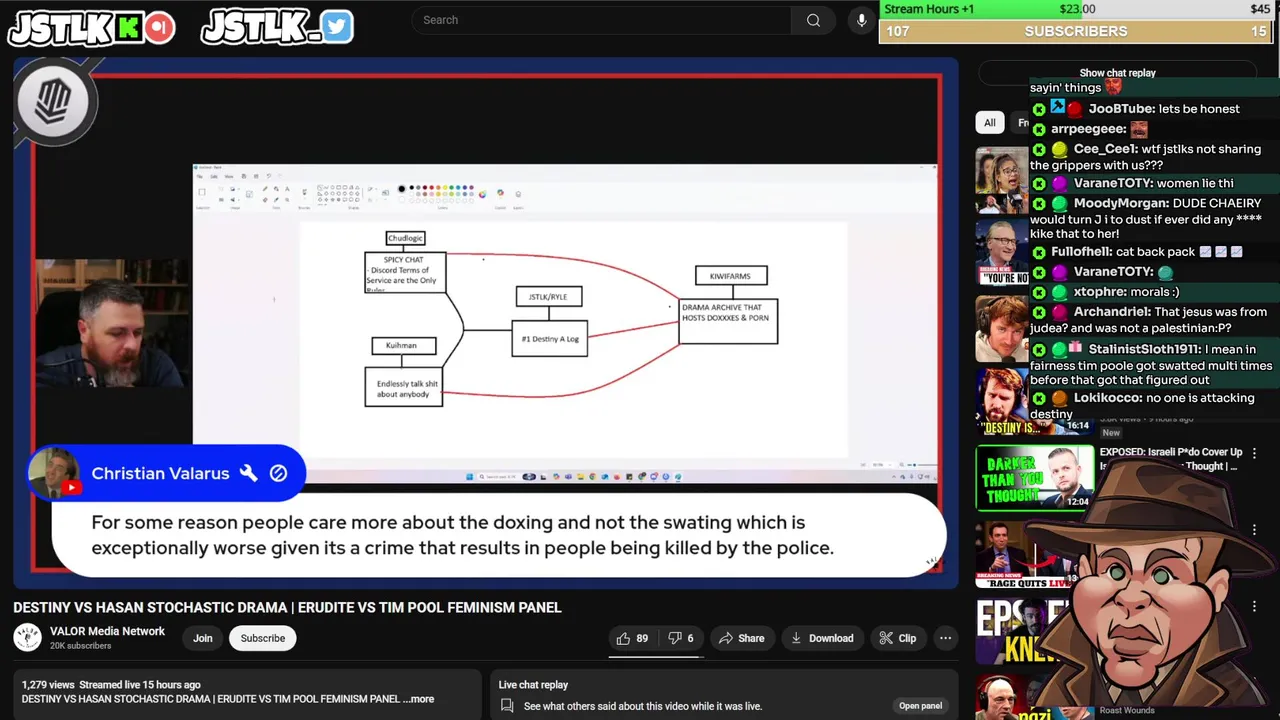Viewport: 1280px width, 720px height.
Task: Open the more actions menu beside Clip
Action: tap(945, 638)
